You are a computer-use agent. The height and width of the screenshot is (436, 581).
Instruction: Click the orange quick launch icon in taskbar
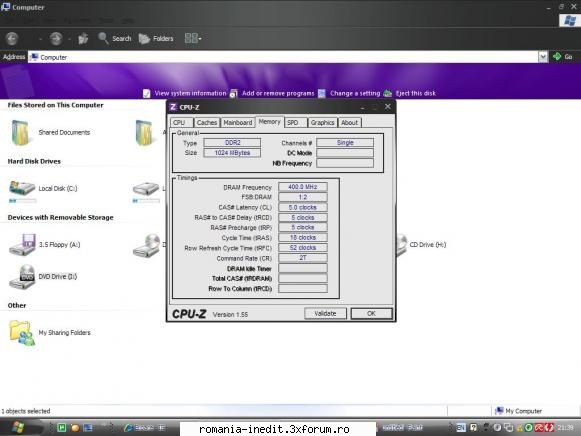(75, 428)
